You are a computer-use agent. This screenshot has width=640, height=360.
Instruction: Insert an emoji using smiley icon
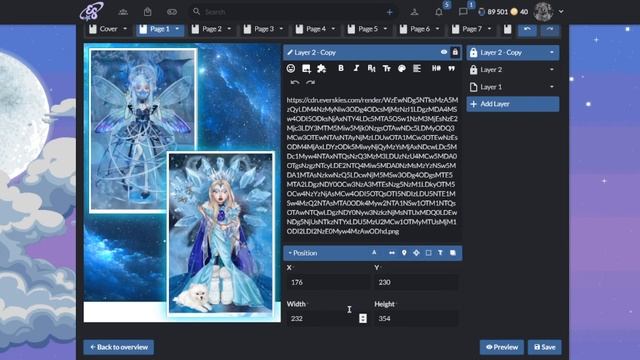pos(291,69)
